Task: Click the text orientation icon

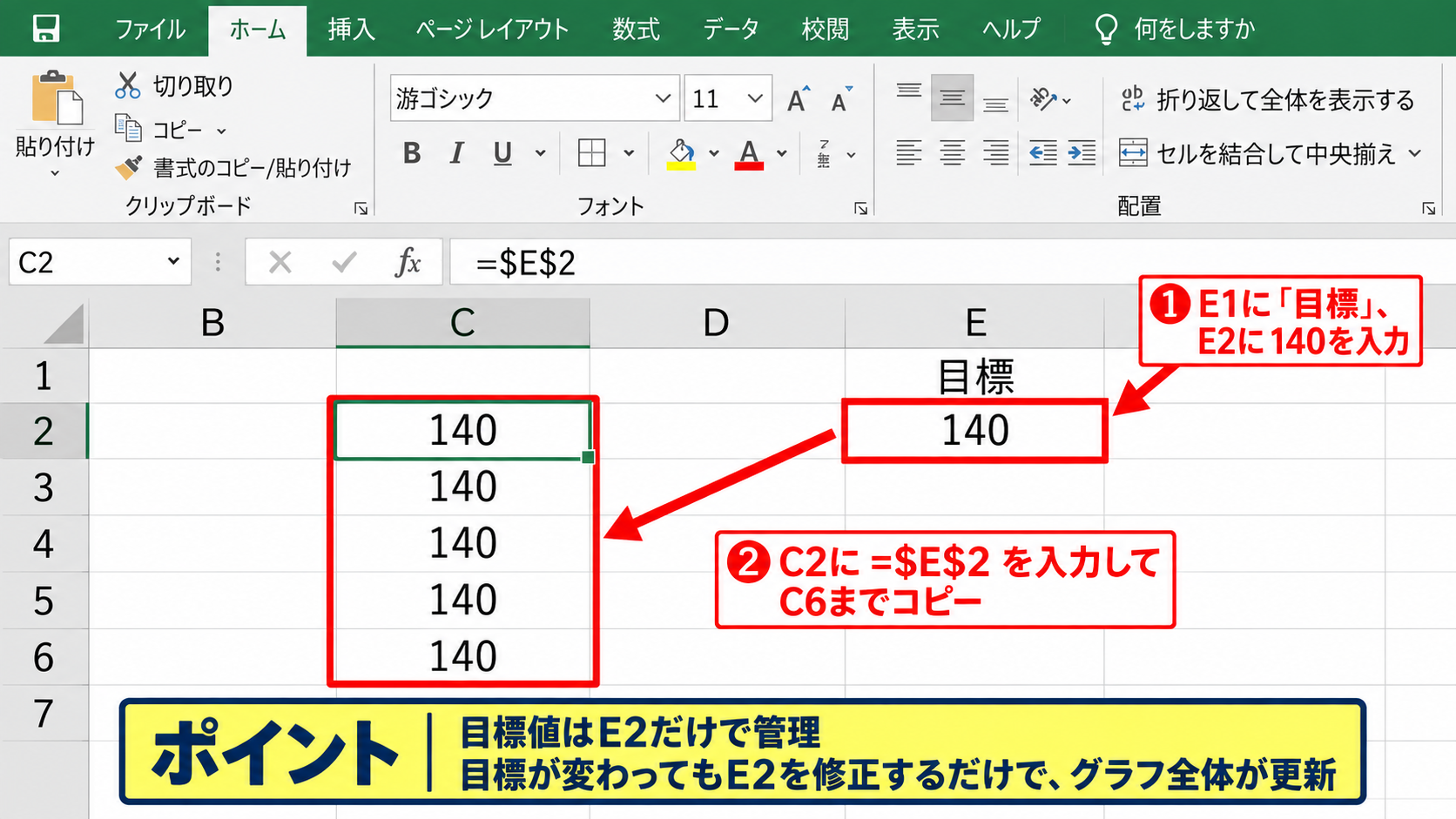Action: [1043, 98]
